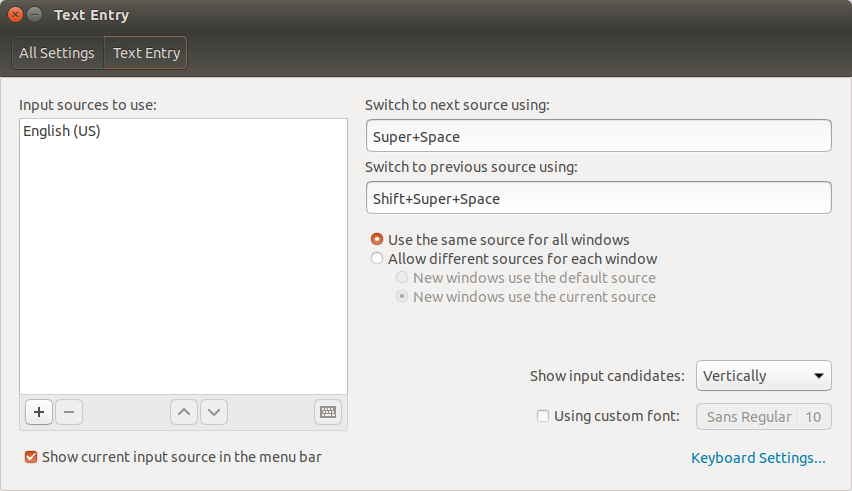Move input source up with arrow icon
852x491 pixels.
tap(184, 412)
